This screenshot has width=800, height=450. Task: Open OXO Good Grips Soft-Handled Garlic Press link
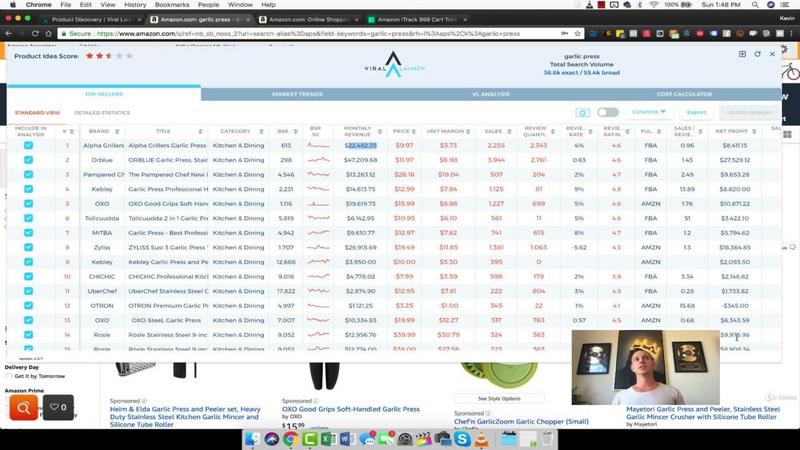pos(351,409)
